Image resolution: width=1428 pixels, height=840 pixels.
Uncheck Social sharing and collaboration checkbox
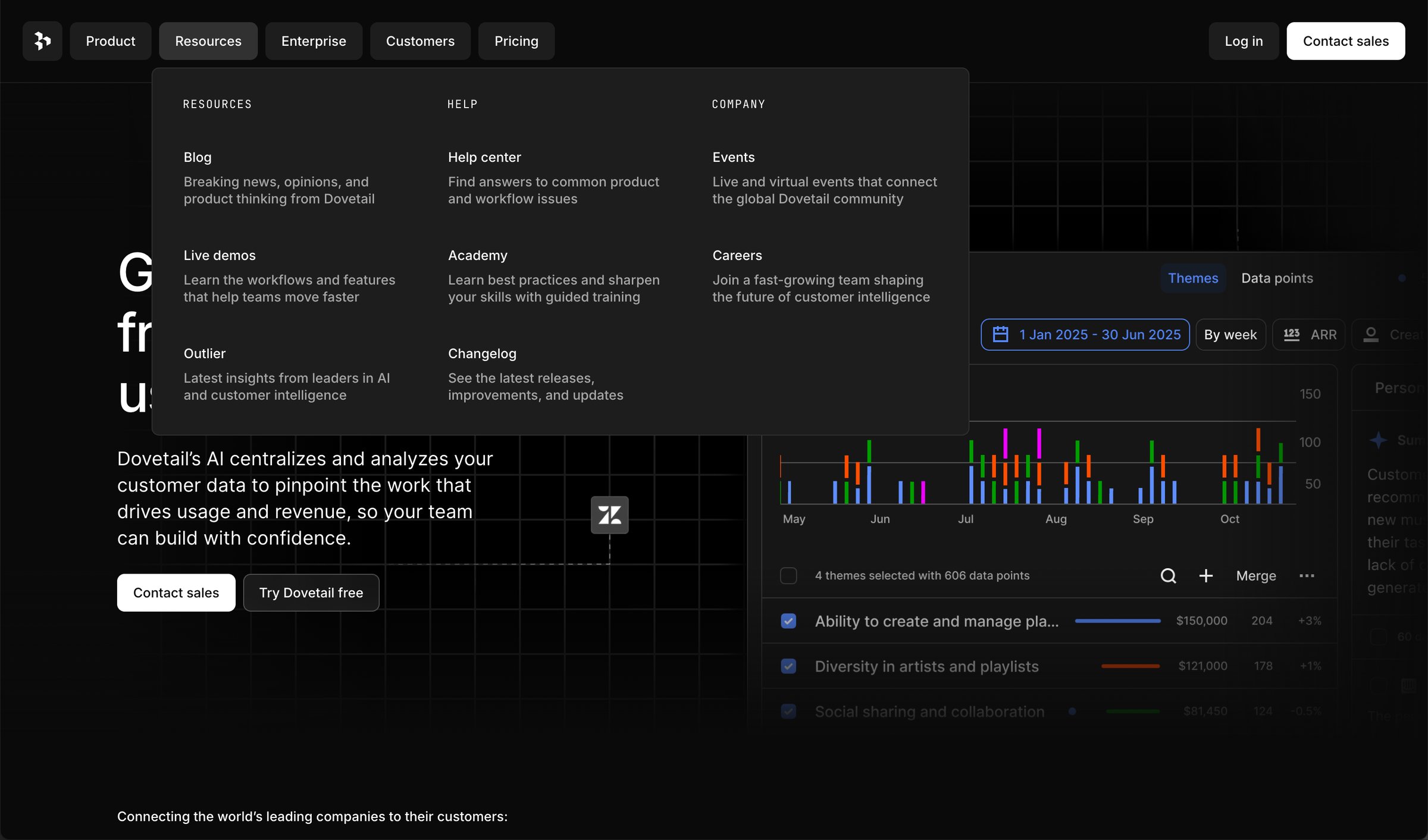coord(788,711)
